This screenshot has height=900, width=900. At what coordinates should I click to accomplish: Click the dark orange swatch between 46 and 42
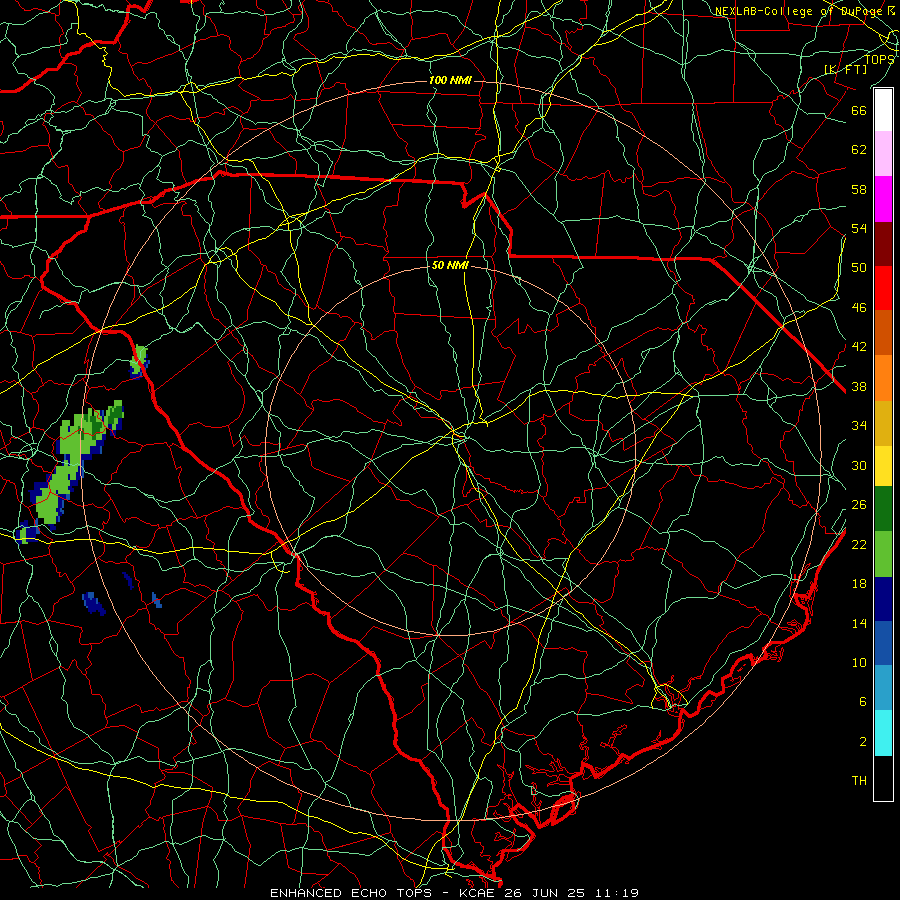(883, 332)
